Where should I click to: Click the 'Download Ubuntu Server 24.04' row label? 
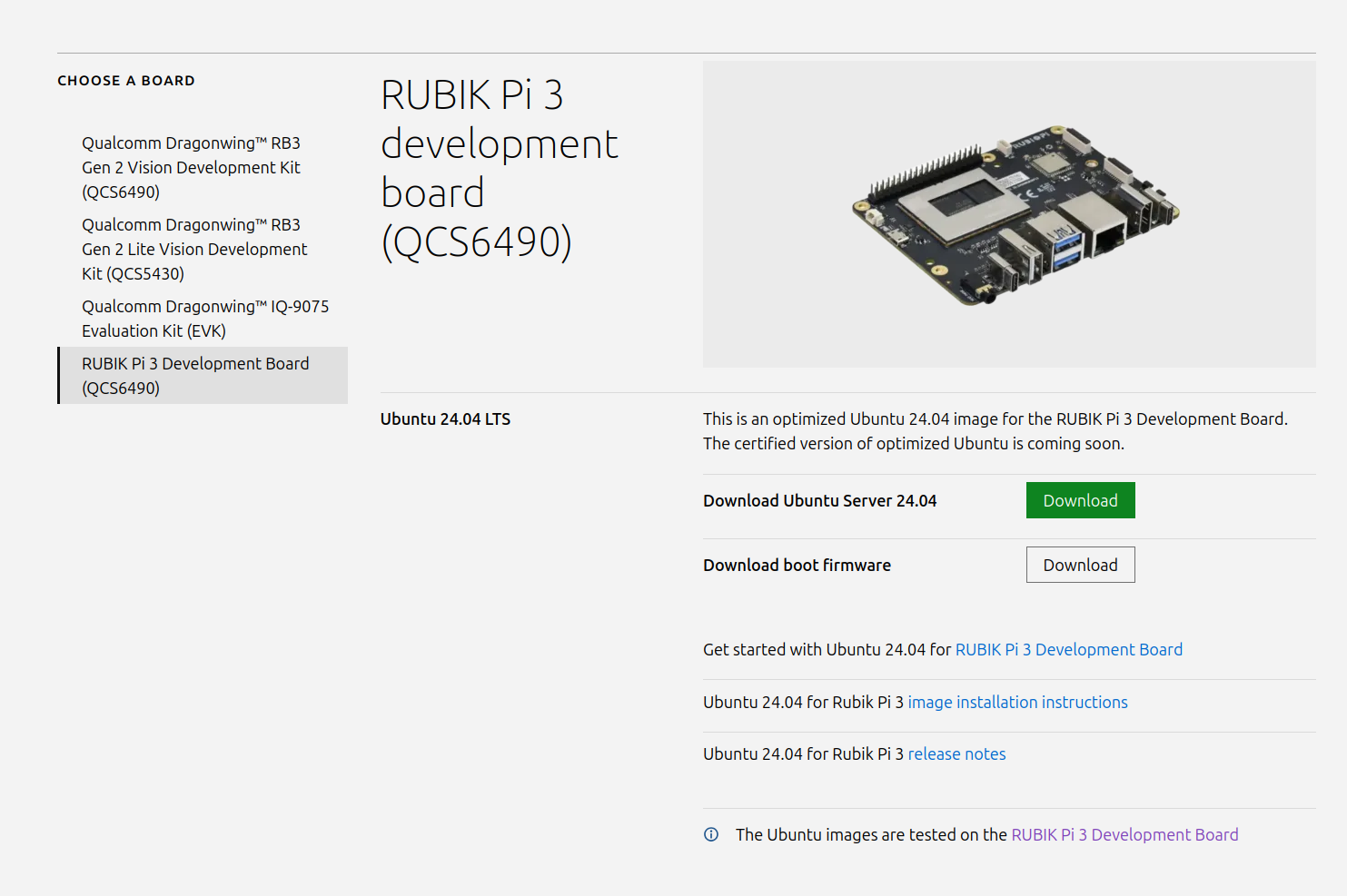coord(819,500)
